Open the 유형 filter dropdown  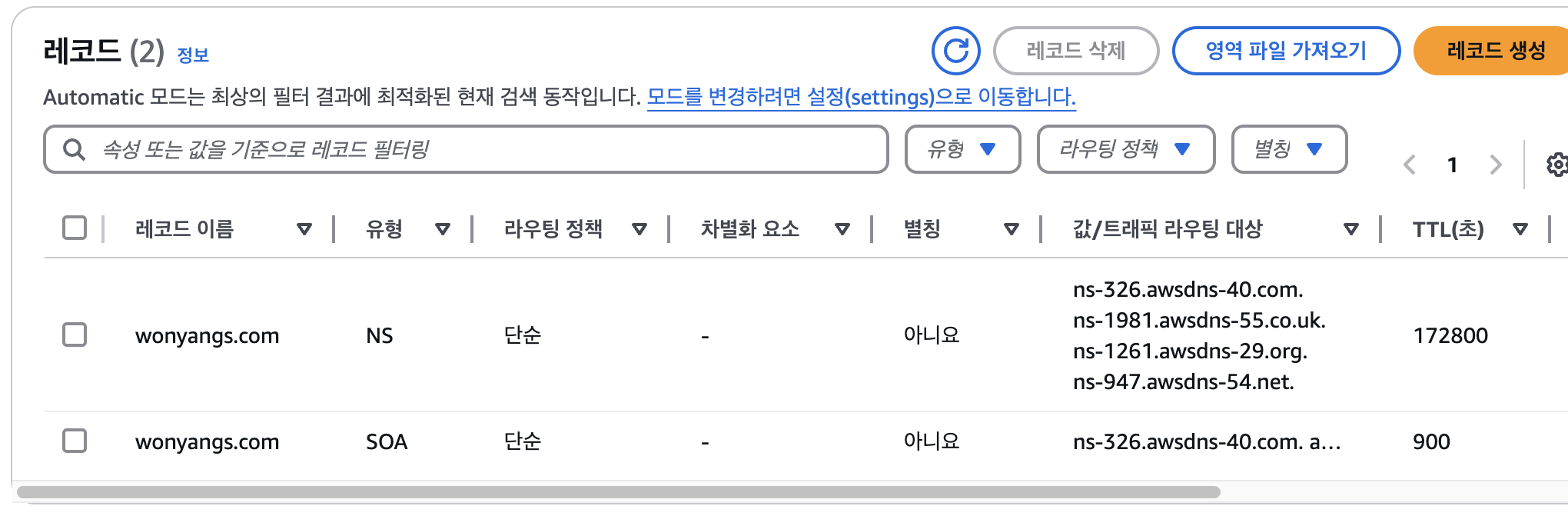click(x=963, y=148)
